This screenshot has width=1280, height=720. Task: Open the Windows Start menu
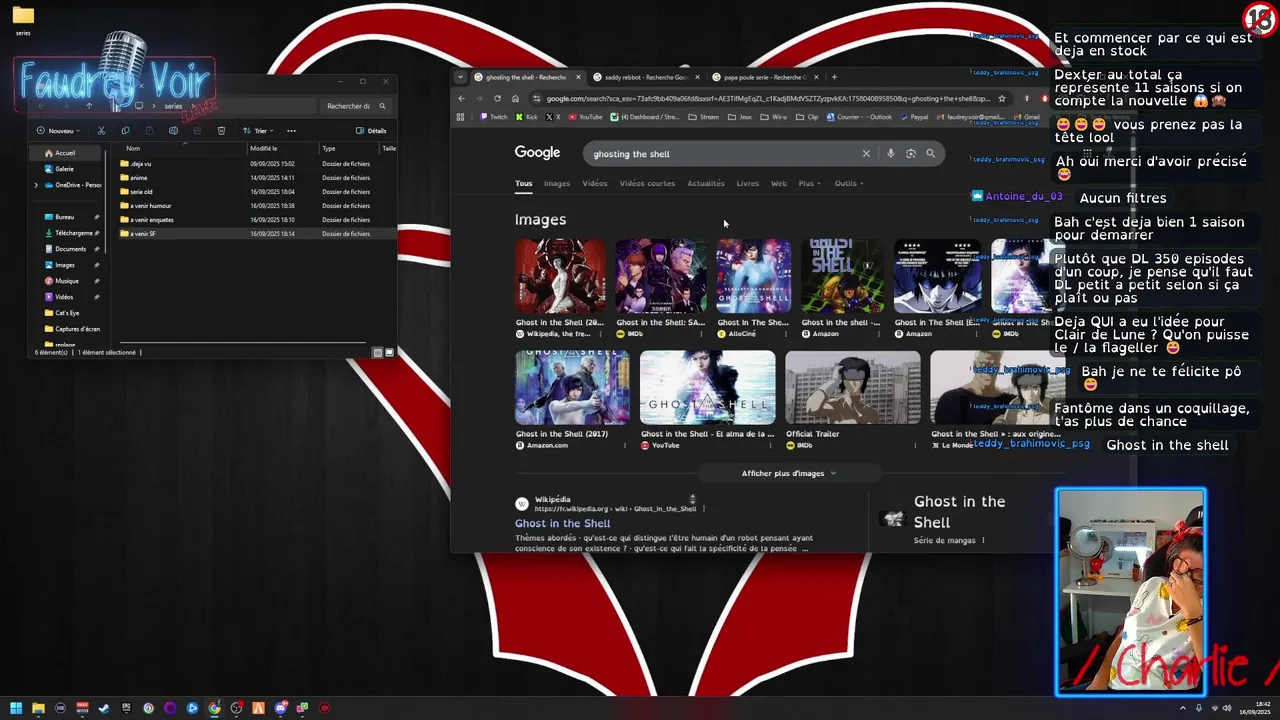pyautogui.click(x=15, y=708)
